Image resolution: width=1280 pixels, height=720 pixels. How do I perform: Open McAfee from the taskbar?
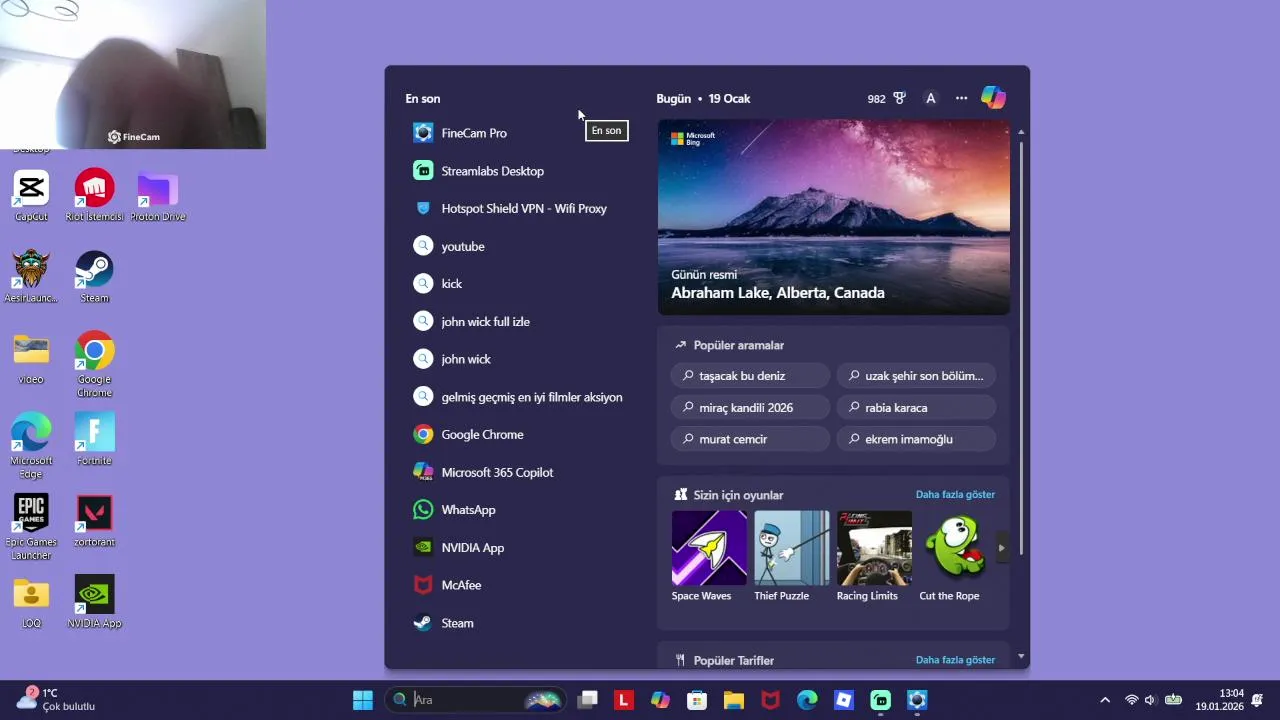[770, 700]
